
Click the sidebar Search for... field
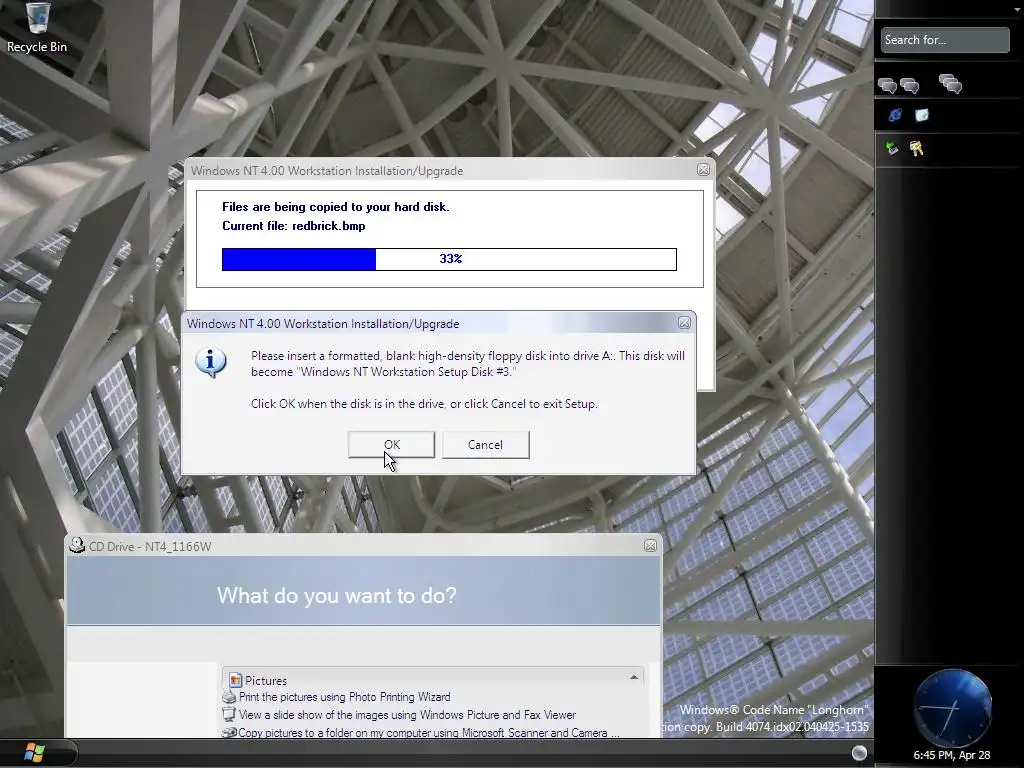coord(944,40)
